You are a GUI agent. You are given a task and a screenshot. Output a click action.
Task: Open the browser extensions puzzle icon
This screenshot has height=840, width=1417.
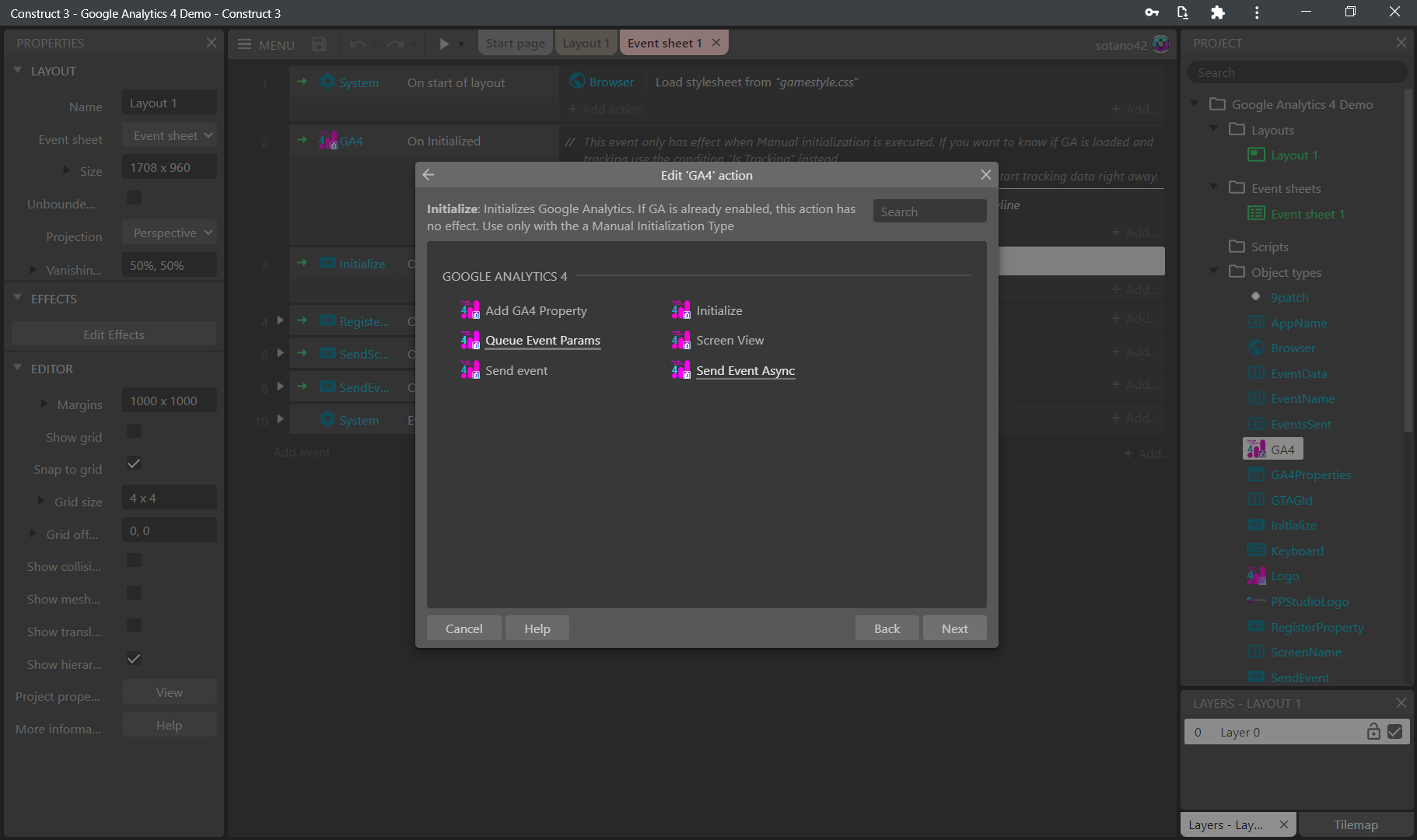point(1218,12)
